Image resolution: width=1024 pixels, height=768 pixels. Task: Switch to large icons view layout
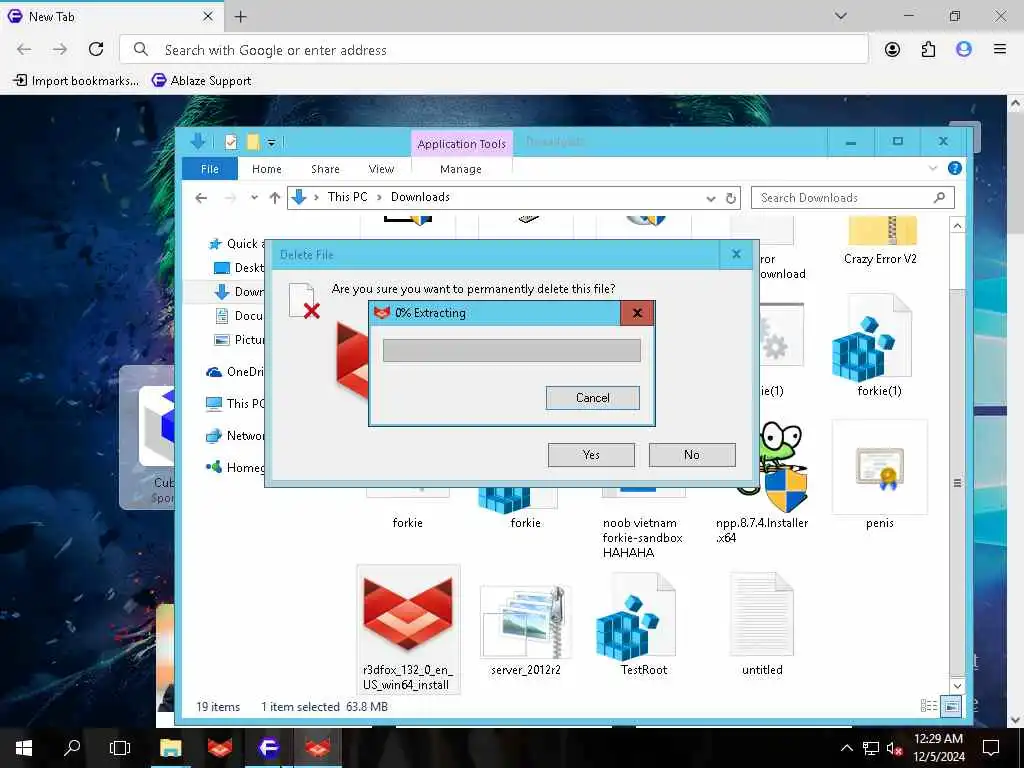tap(952, 705)
